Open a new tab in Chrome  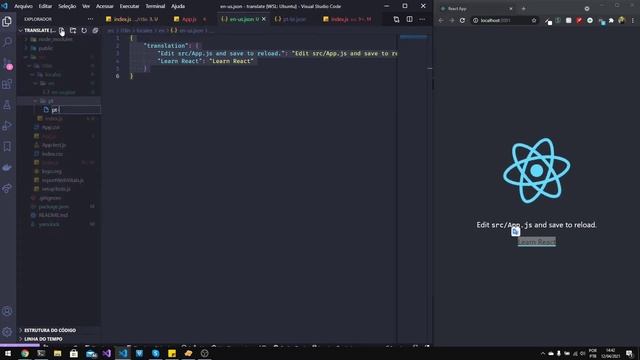click(x=524, y=9)
